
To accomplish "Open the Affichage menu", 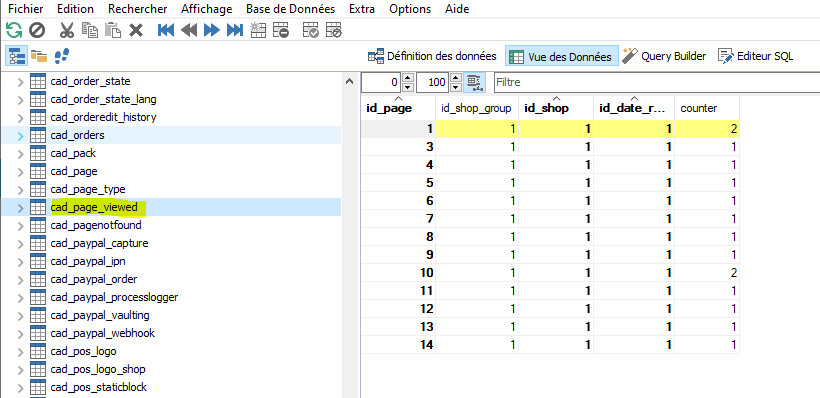I will point(207,9).
